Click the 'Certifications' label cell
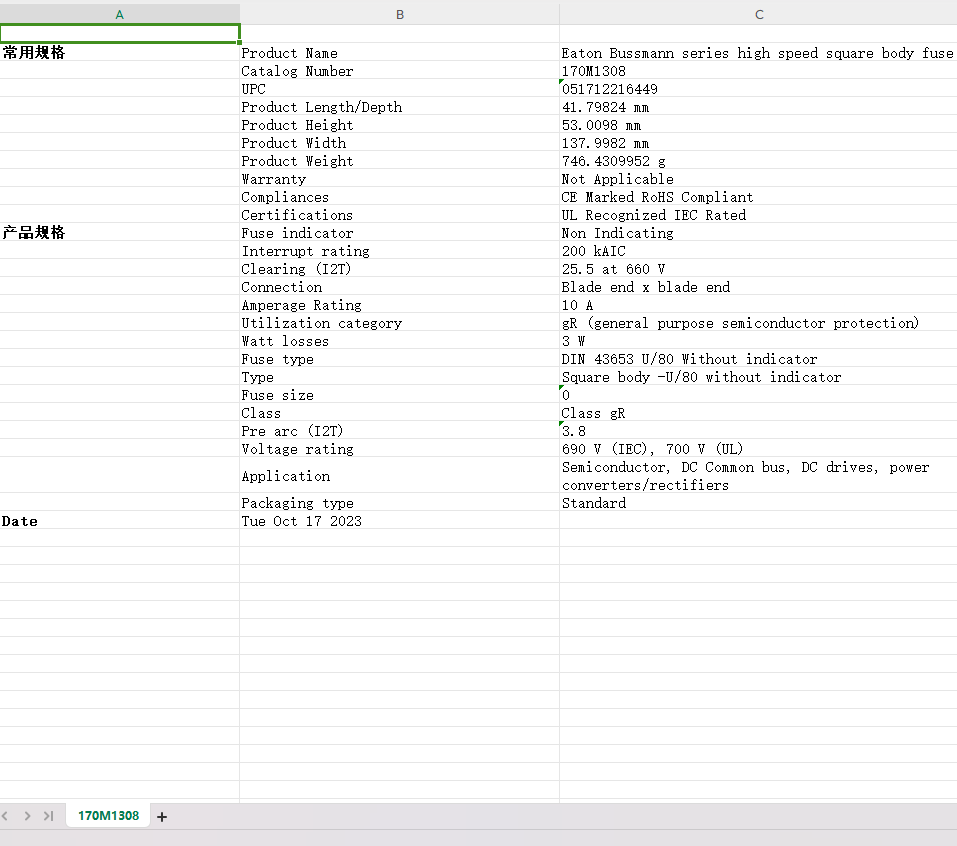This screenshot has height=846, width=957. (x=400, y=215)
